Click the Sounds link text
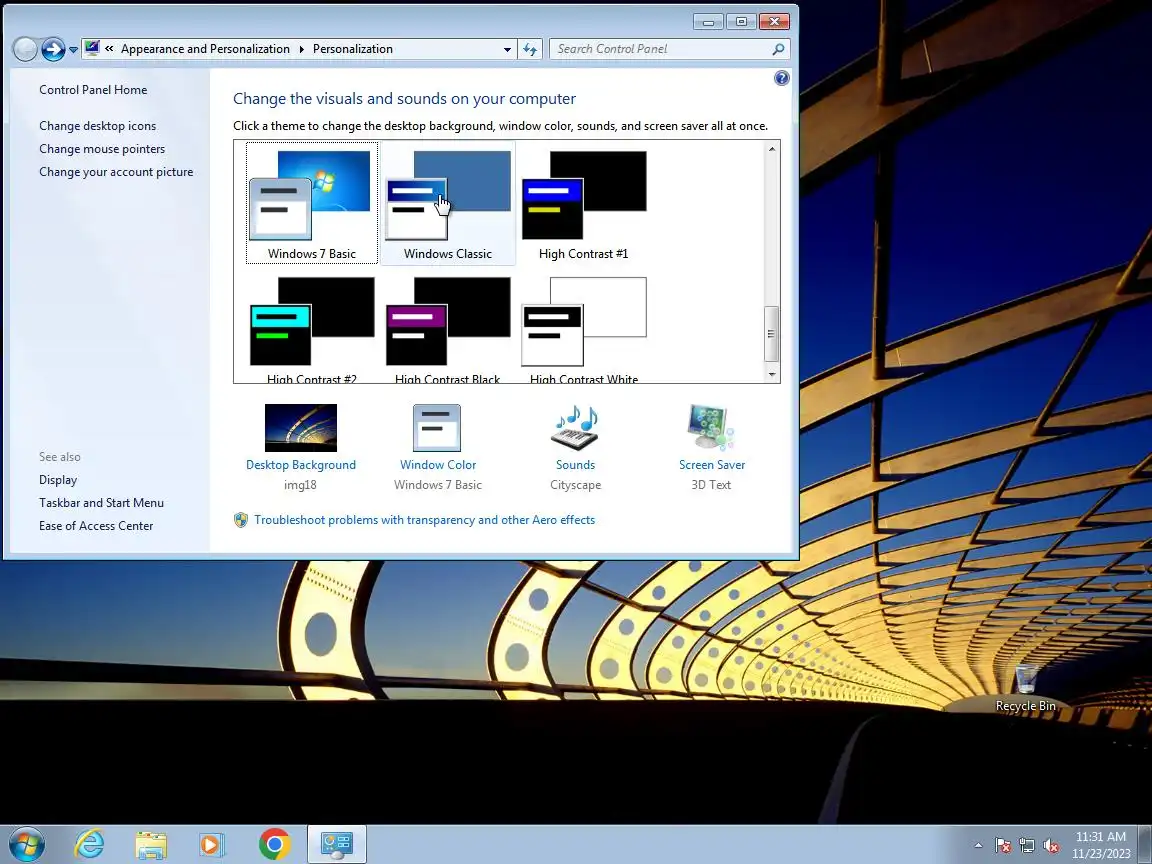The height and width of the screenshot is (864, 1152). pyautogui.click(x=575, y=464)
